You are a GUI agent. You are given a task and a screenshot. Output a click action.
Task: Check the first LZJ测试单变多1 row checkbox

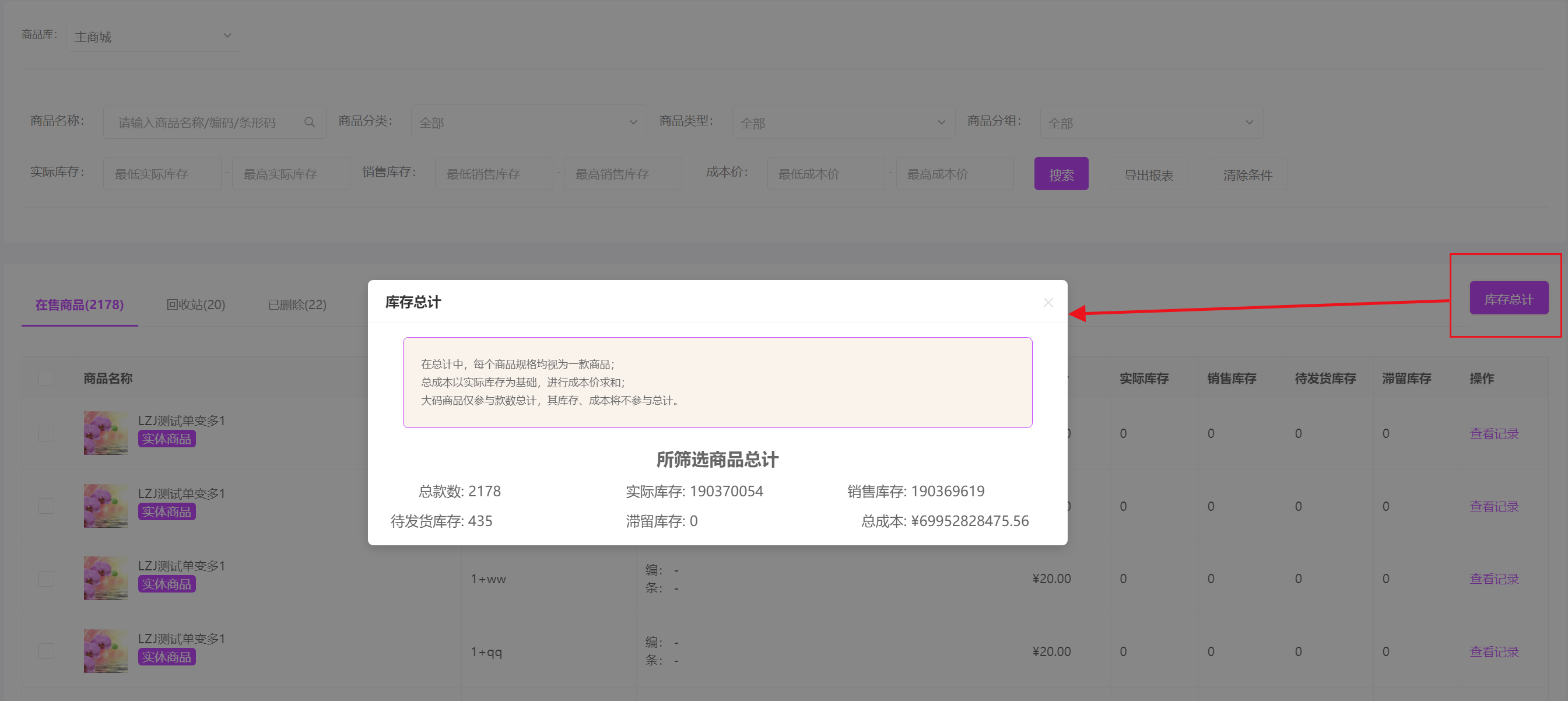[46, 433]
